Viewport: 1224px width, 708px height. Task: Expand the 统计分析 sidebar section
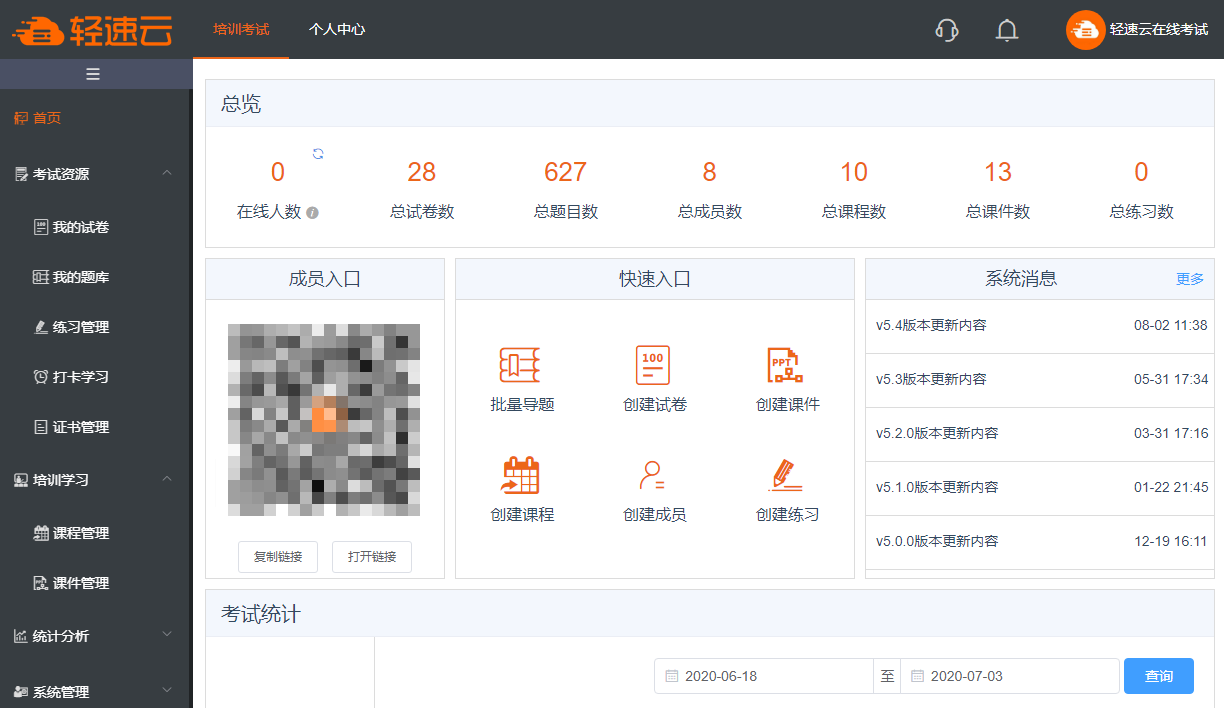pos(167,635)
